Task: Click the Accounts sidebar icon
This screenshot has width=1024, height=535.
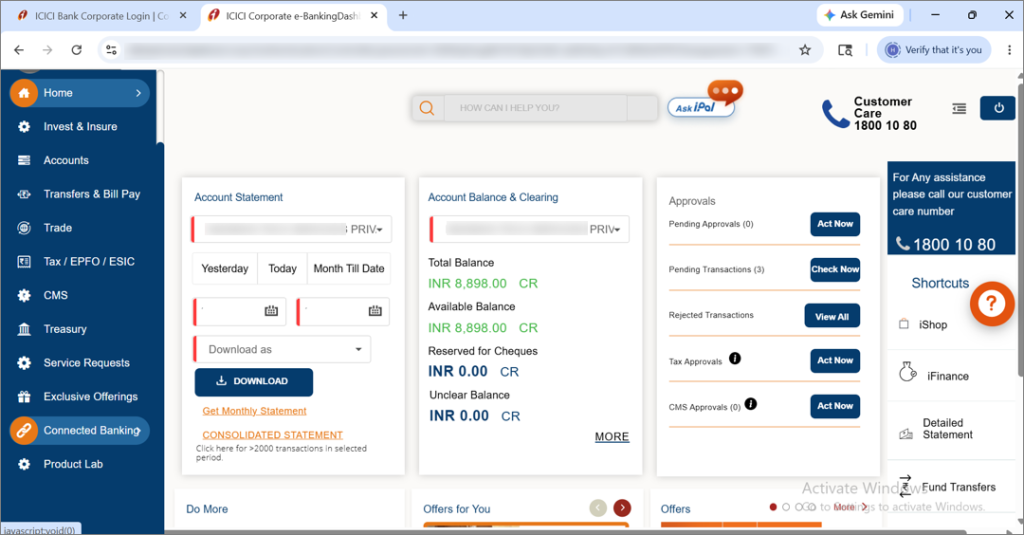Action: pyautogui.click(x=24, y=161)
